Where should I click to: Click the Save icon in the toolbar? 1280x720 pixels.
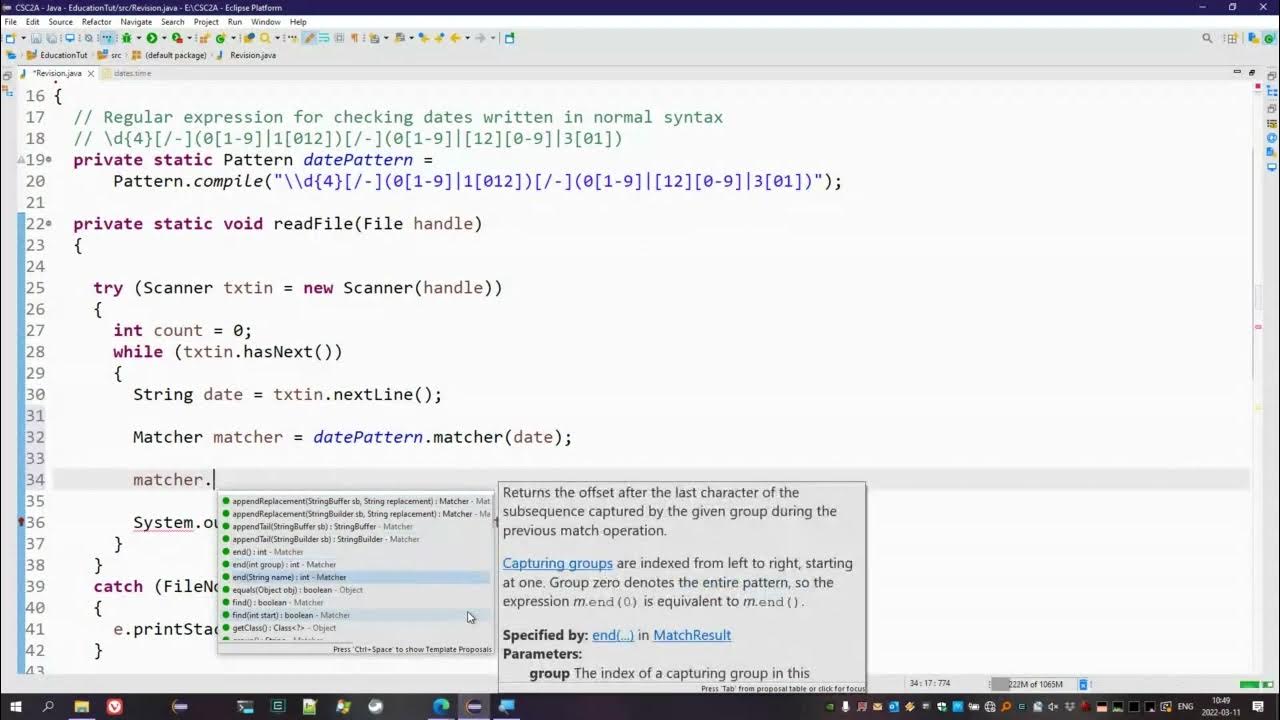click(x=36, y=38)
